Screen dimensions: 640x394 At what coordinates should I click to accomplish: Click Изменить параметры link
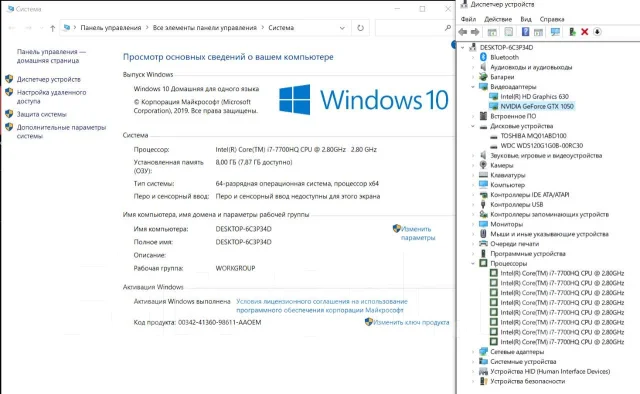coord(418,233)
